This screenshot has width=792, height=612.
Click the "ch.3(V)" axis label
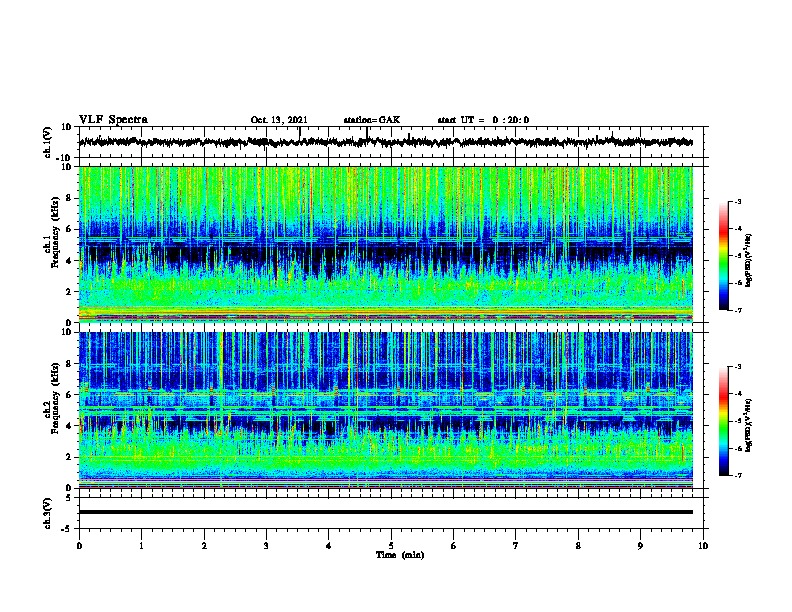coord(48,514)
